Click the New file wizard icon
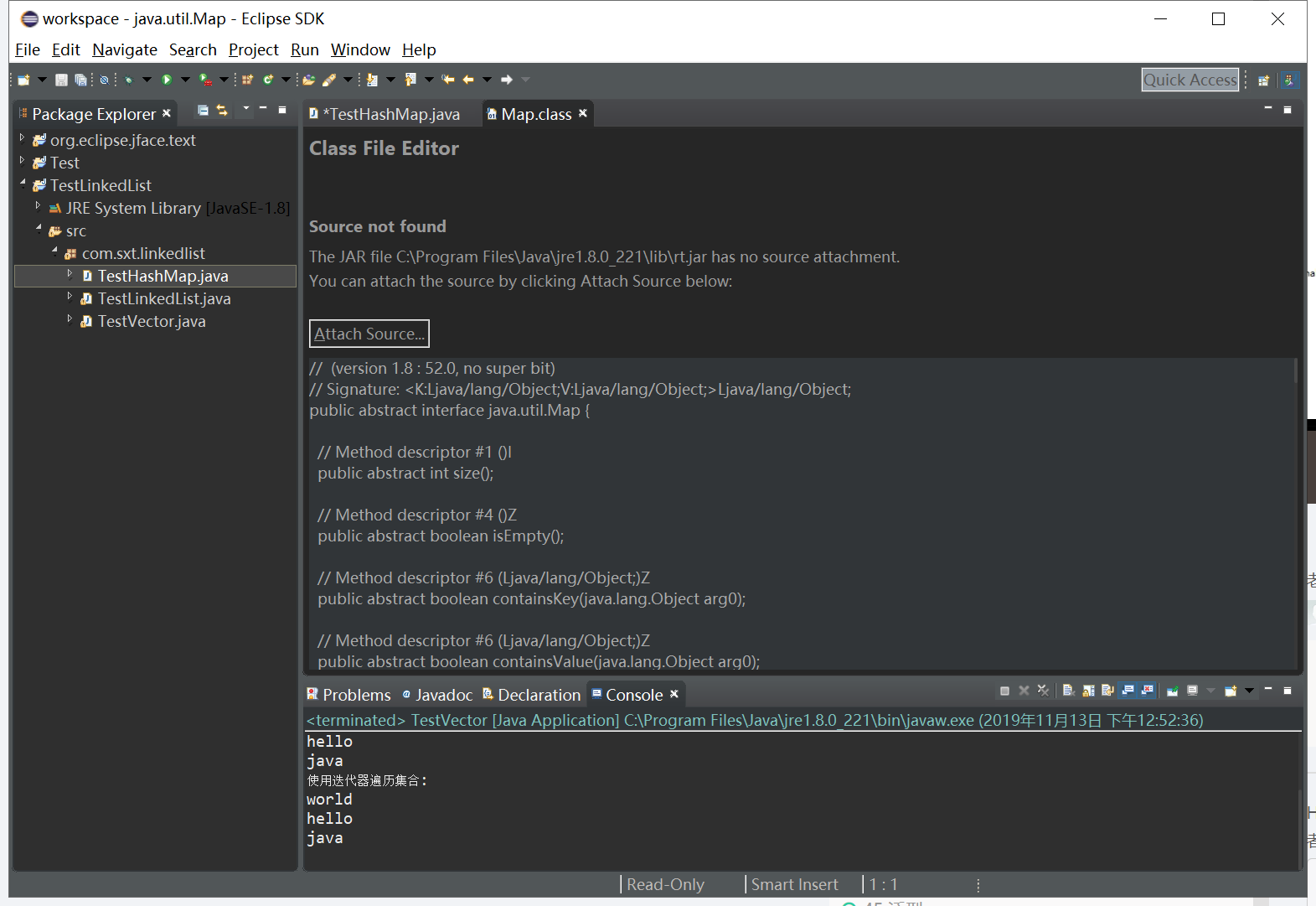This screenshot has height=906, width=1316. (23, 80)
